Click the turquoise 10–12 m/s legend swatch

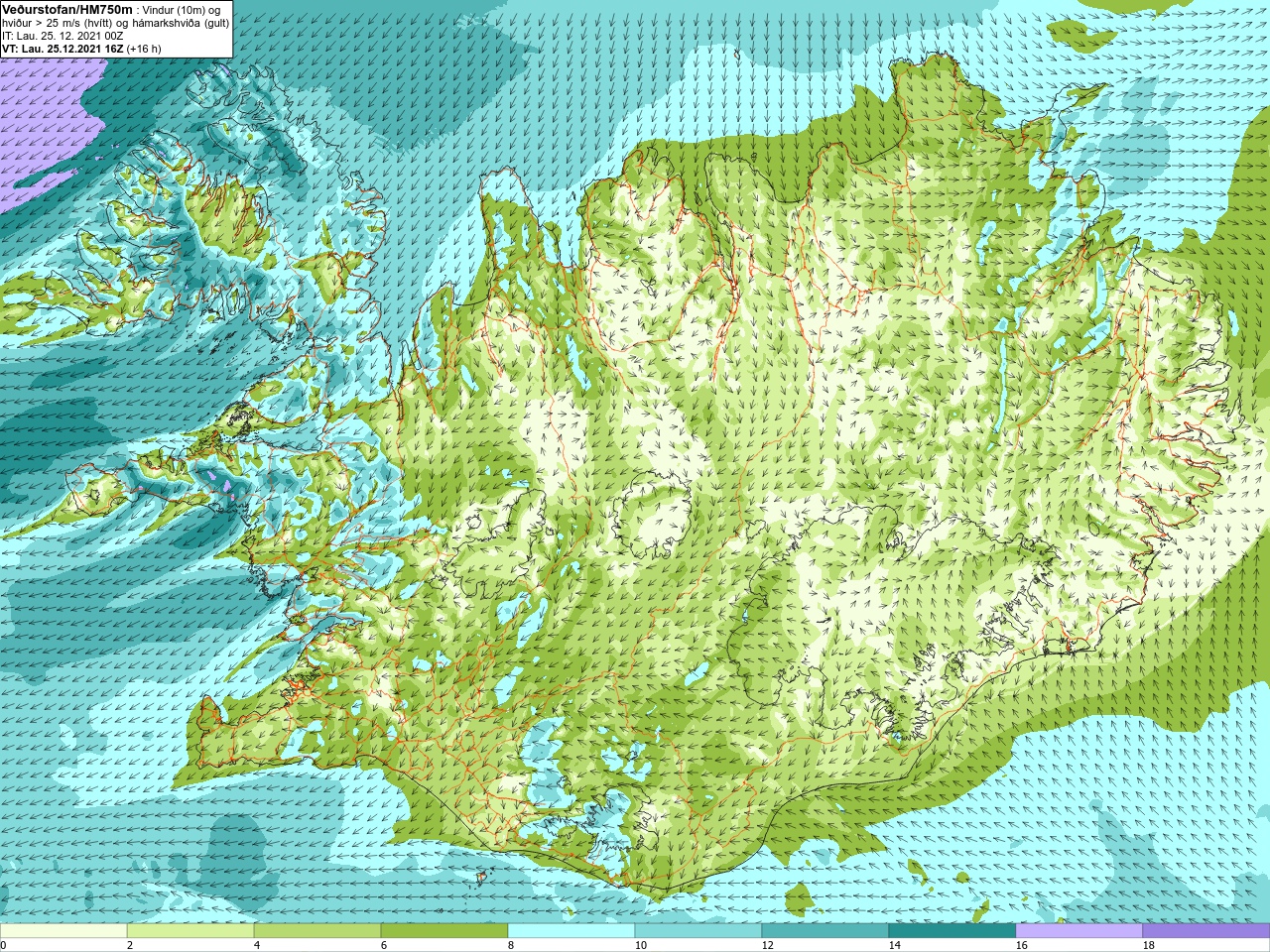coord(698,931)
